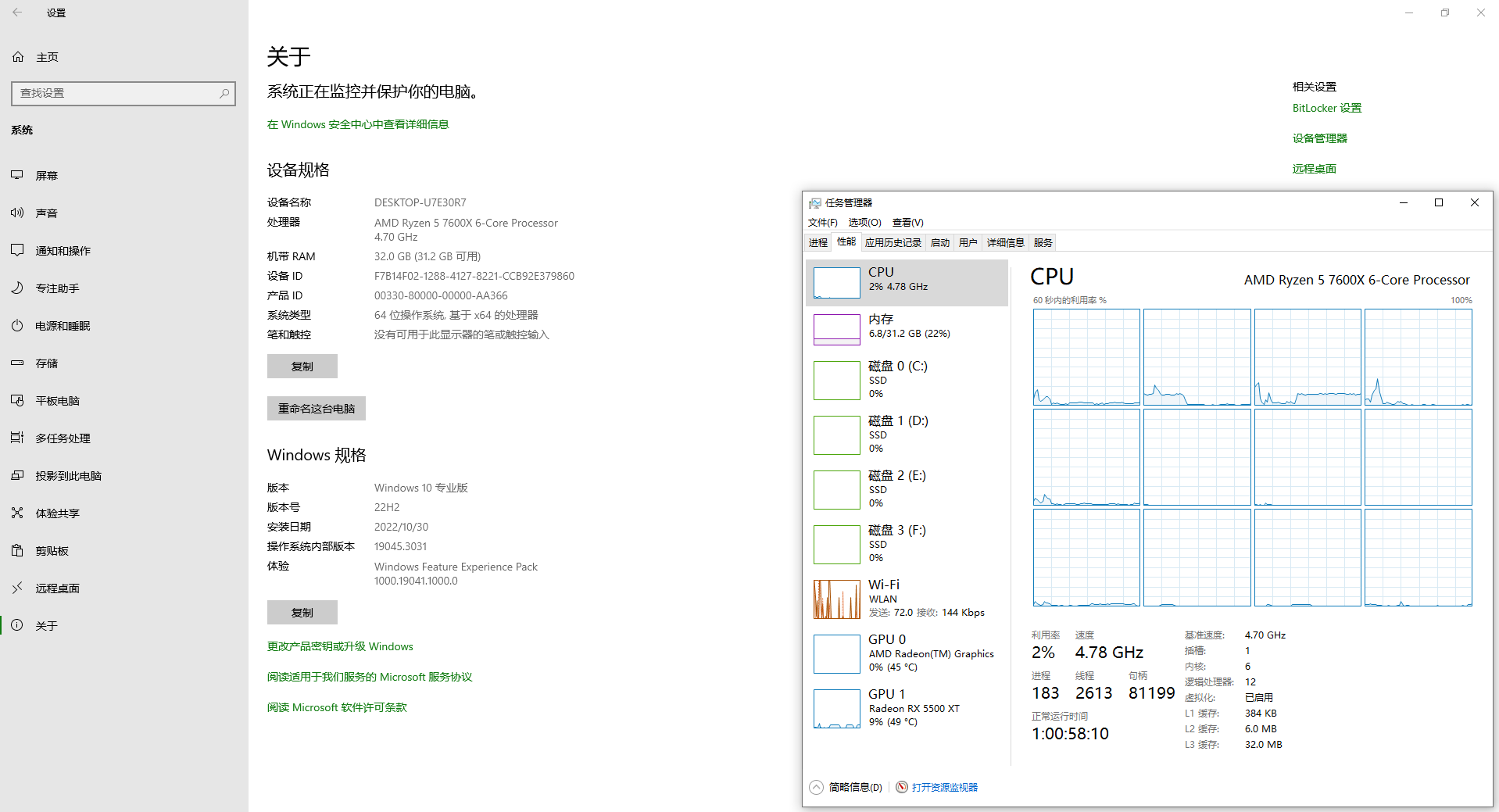This screenshot has height=812, width=1499.
Task: Open Storage (存储) icon
Action: click(x=17, y=363)
